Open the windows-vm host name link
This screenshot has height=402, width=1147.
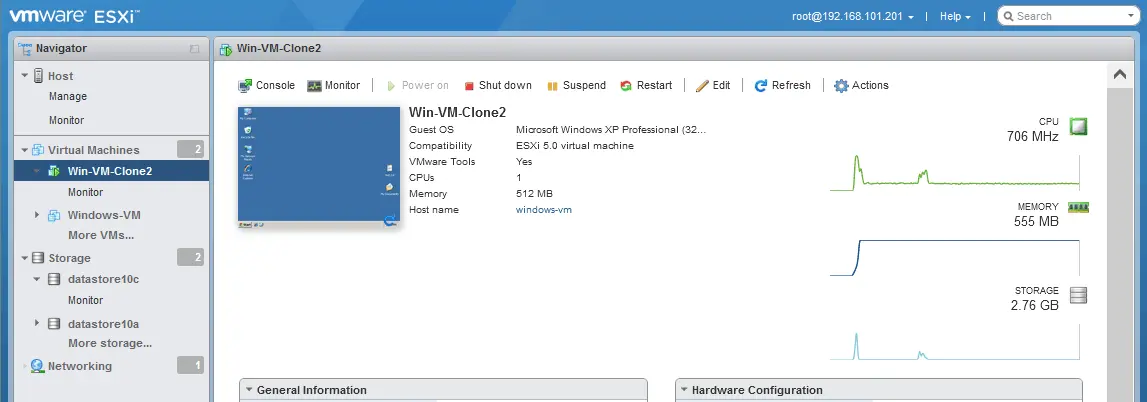(x=544, y=210)
